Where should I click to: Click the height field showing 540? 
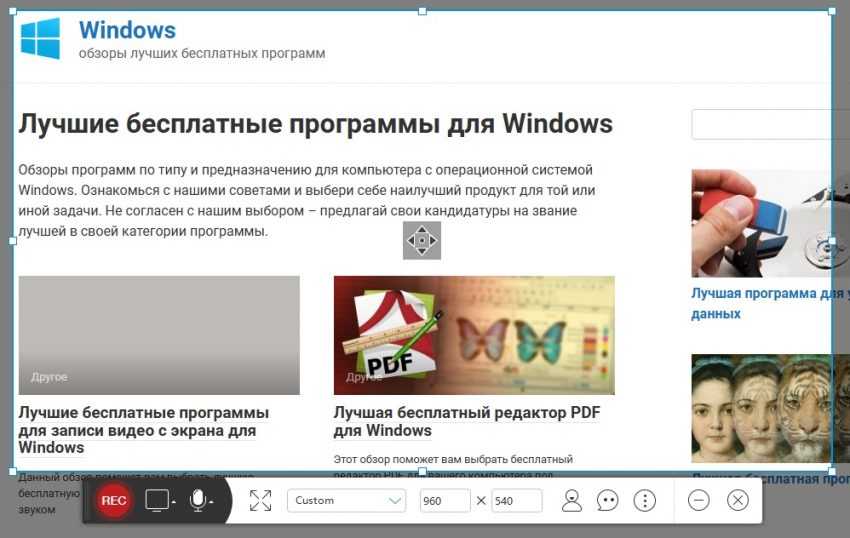pos(516,501)
